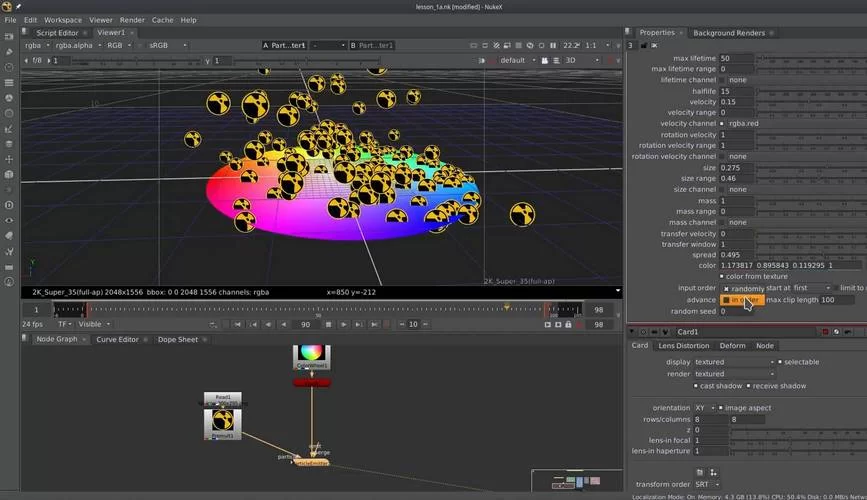This screenshot has width=867, height=500.
Task: Switch to the Curve Editor tab
Action: tap(117, 339)
